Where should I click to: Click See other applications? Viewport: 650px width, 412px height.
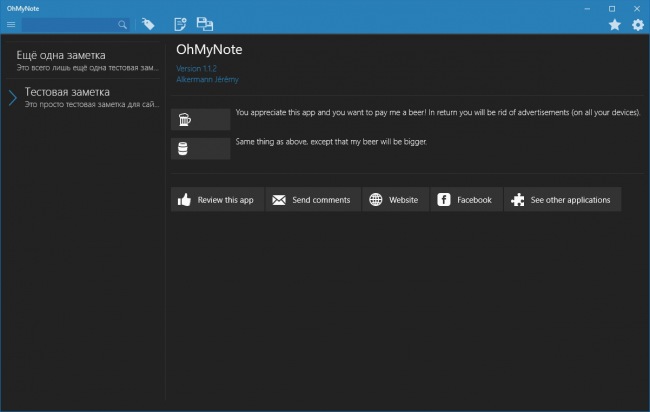563,200
